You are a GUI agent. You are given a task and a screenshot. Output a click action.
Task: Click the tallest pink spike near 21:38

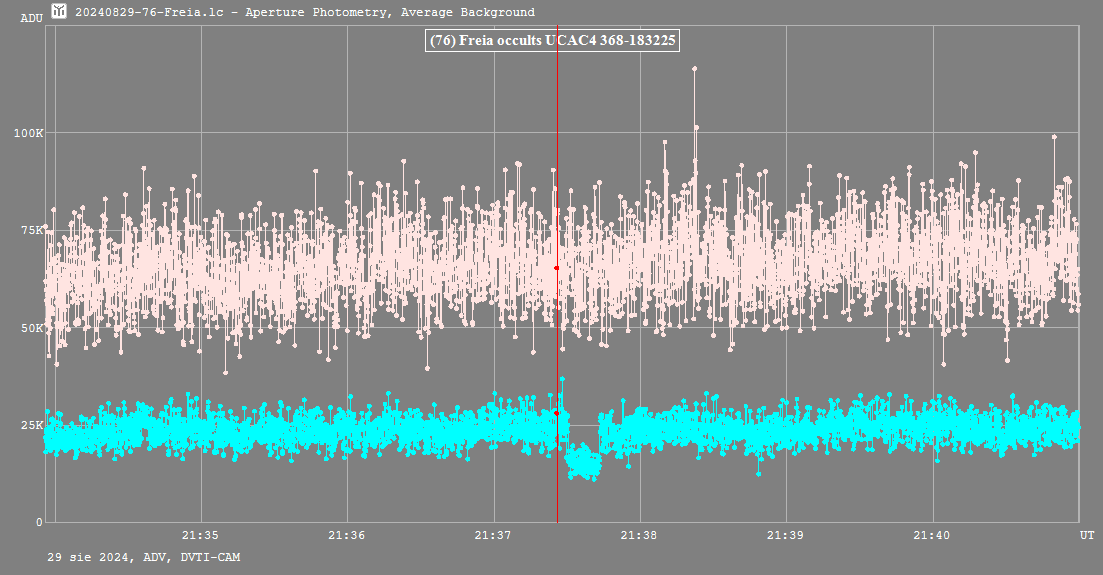coord(694,69)
